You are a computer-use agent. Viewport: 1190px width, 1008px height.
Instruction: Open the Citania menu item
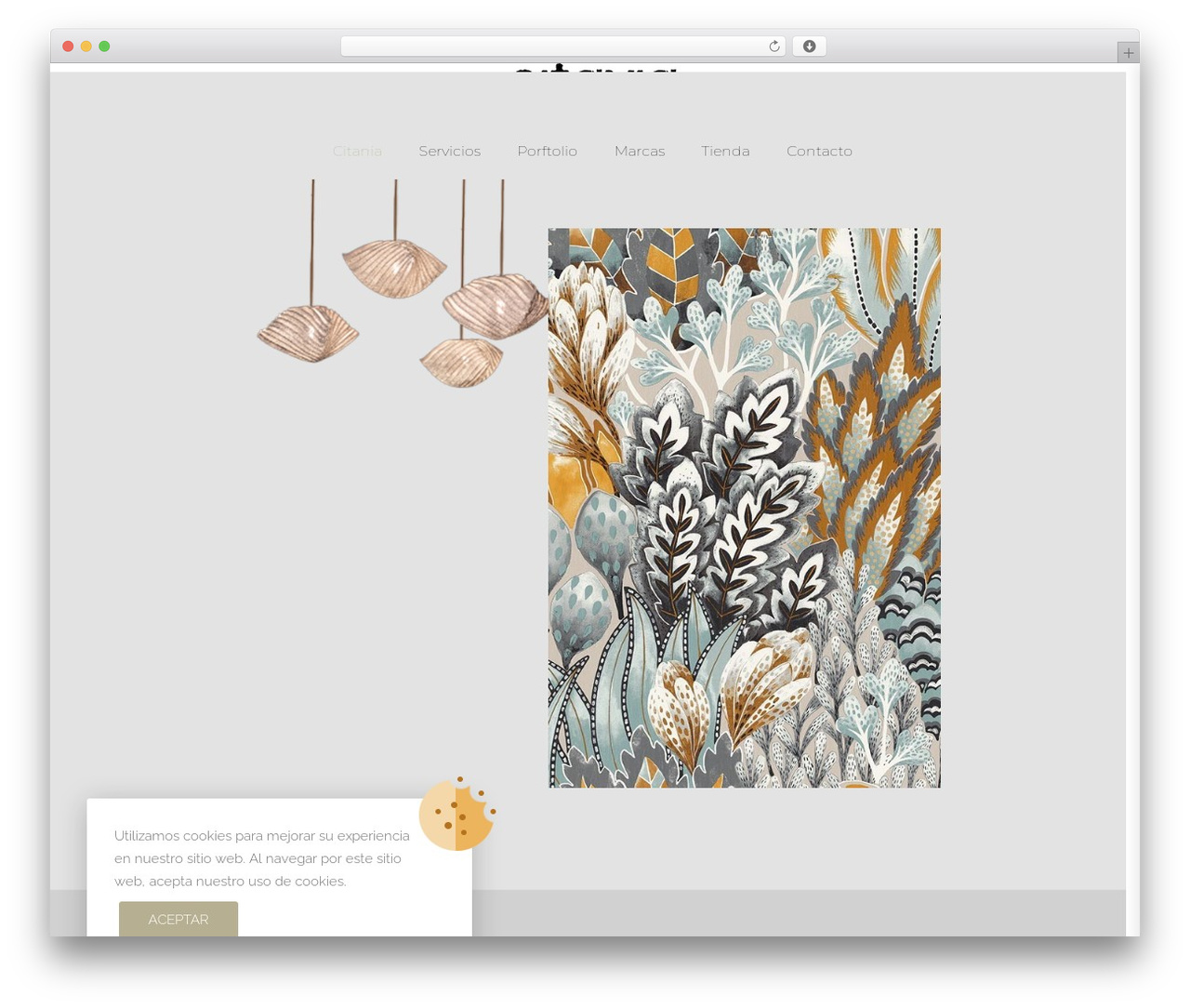pyautogui.click(x=357, y=151)
